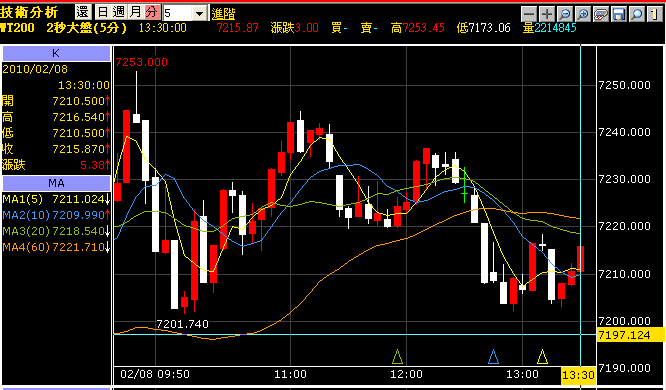Screen dimensions: 666x390
Task: Switch to 日 daily chart period
Action: pyautogui.click(x=103, y=12)
